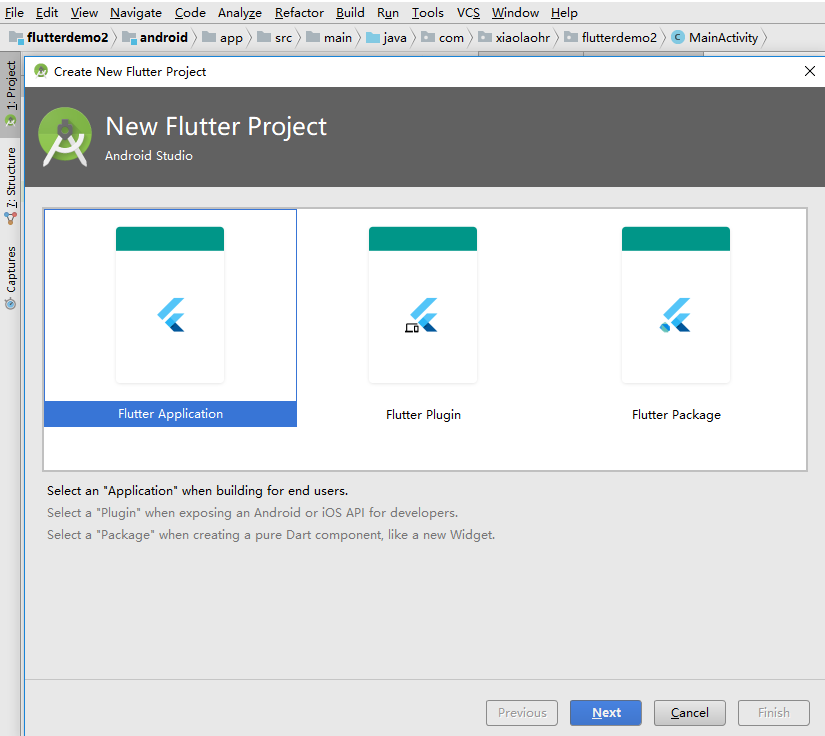Click the com breadcrumb folder
Image resolution: width=825 pixels, height=736 pixels.
coord(442,37)
